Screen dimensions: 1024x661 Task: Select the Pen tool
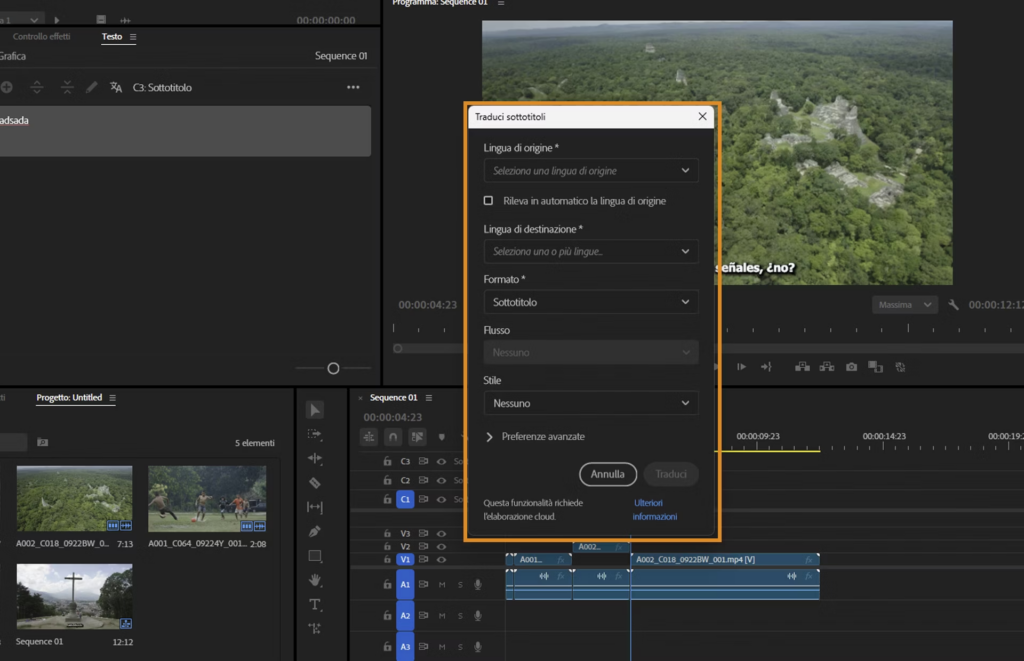[315, 532]
